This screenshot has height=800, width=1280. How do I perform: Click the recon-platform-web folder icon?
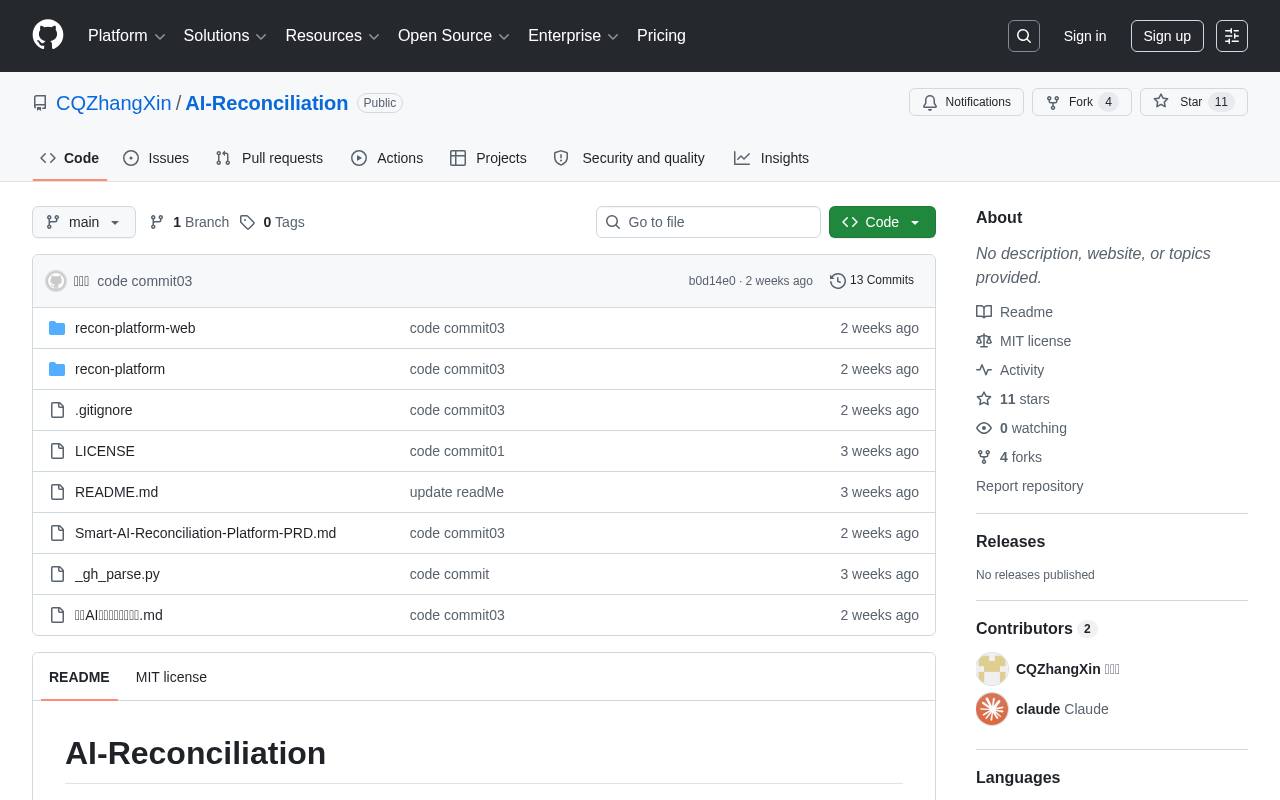(x=57, y=328)
